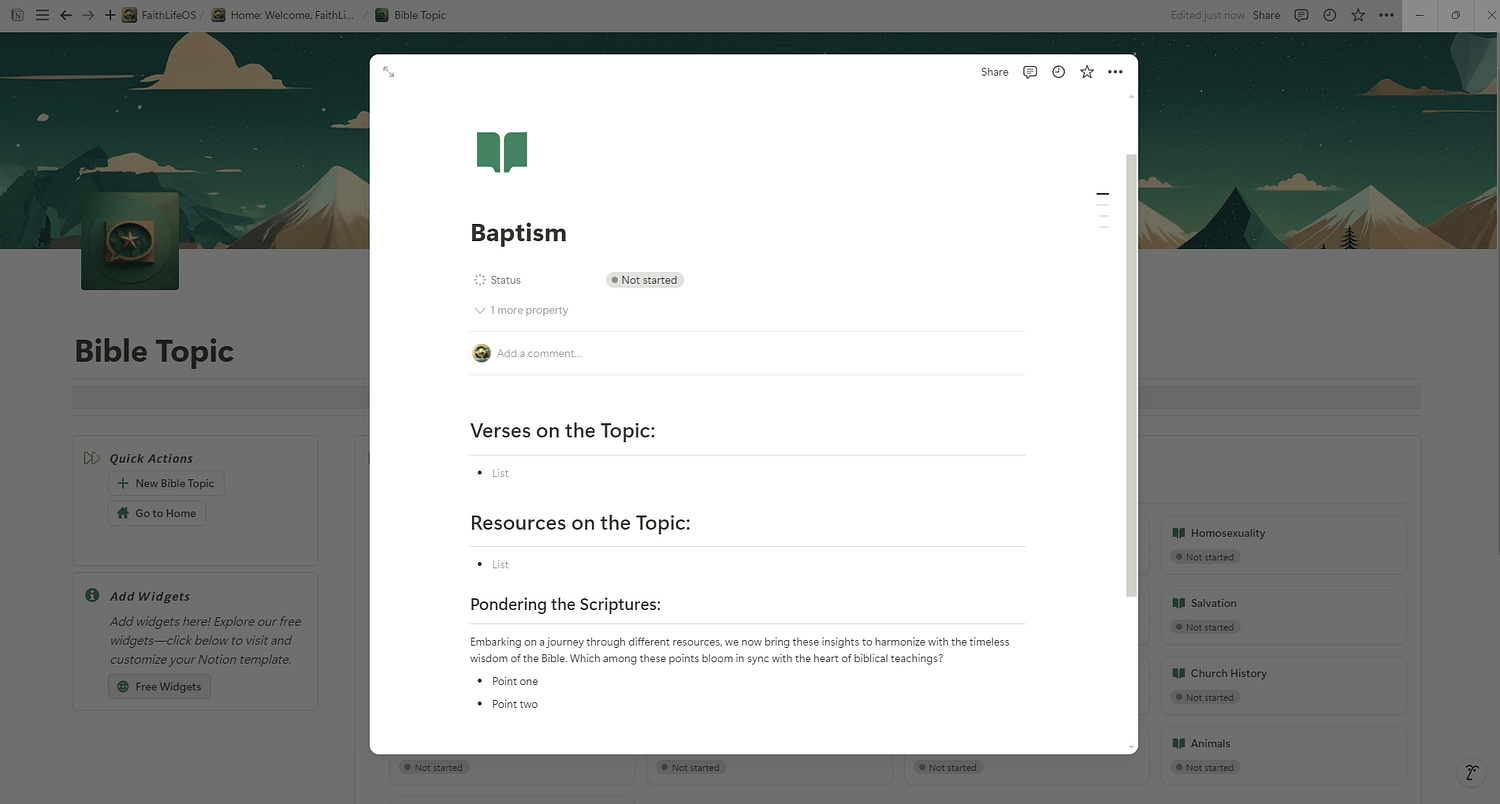The height and width of the screenshot is (804, 1500).
Task: Click green open-book page icon above Baptism
Action: coord(502,152)
